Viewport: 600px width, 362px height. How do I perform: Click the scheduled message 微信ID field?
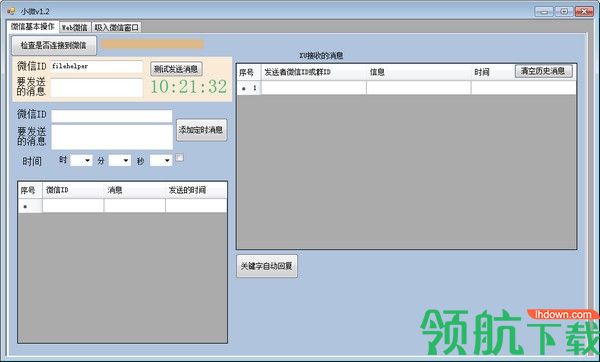point(112,116)
